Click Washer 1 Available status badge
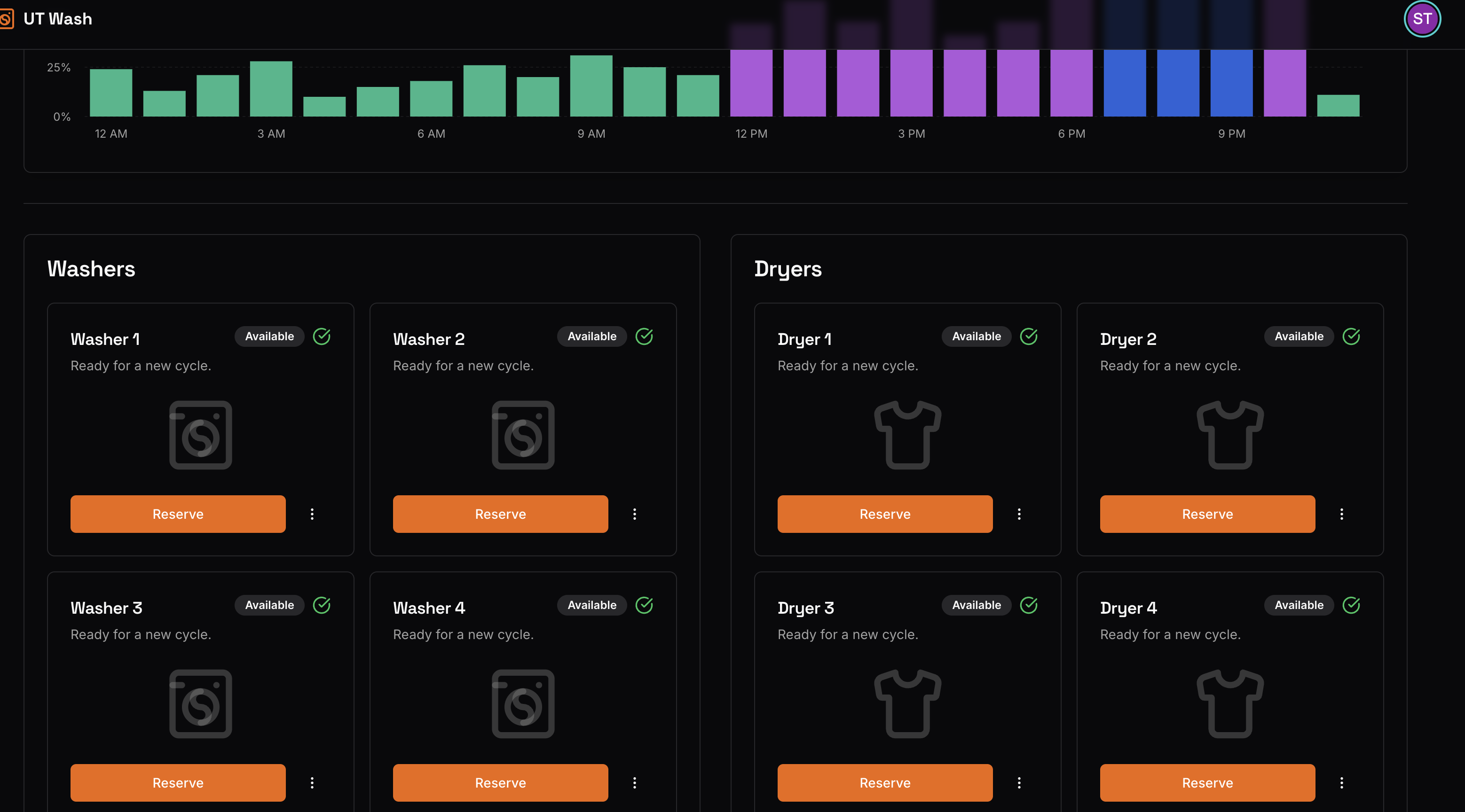1465x812 pixels. pos(269,336)
